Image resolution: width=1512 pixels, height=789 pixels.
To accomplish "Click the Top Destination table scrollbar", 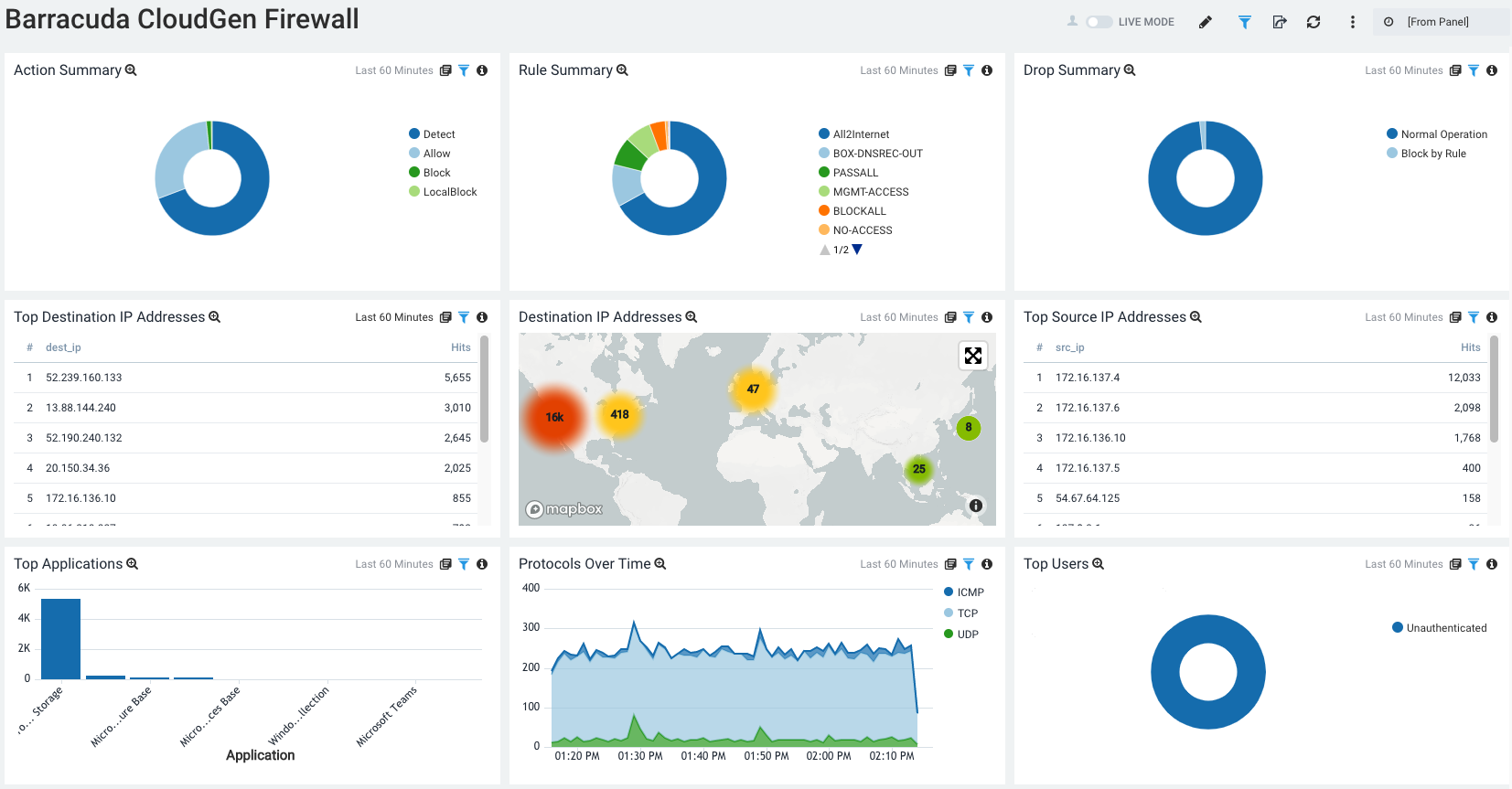I will click(484, 389).
